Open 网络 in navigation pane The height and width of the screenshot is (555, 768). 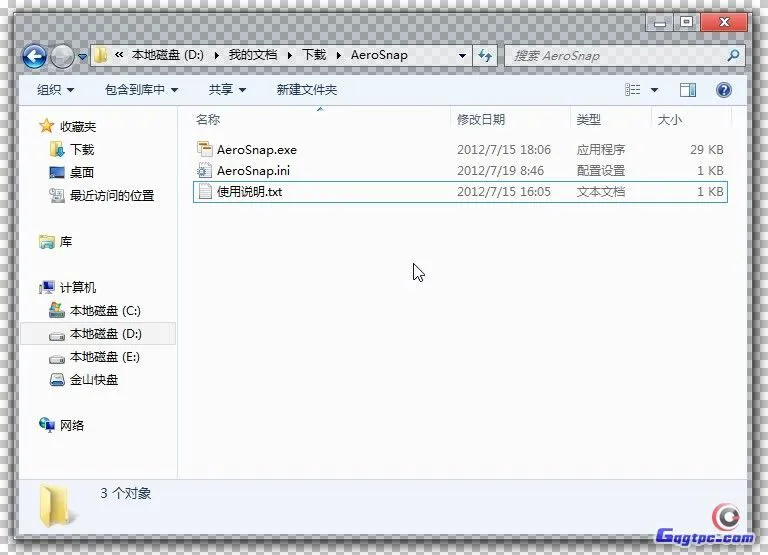72,425
